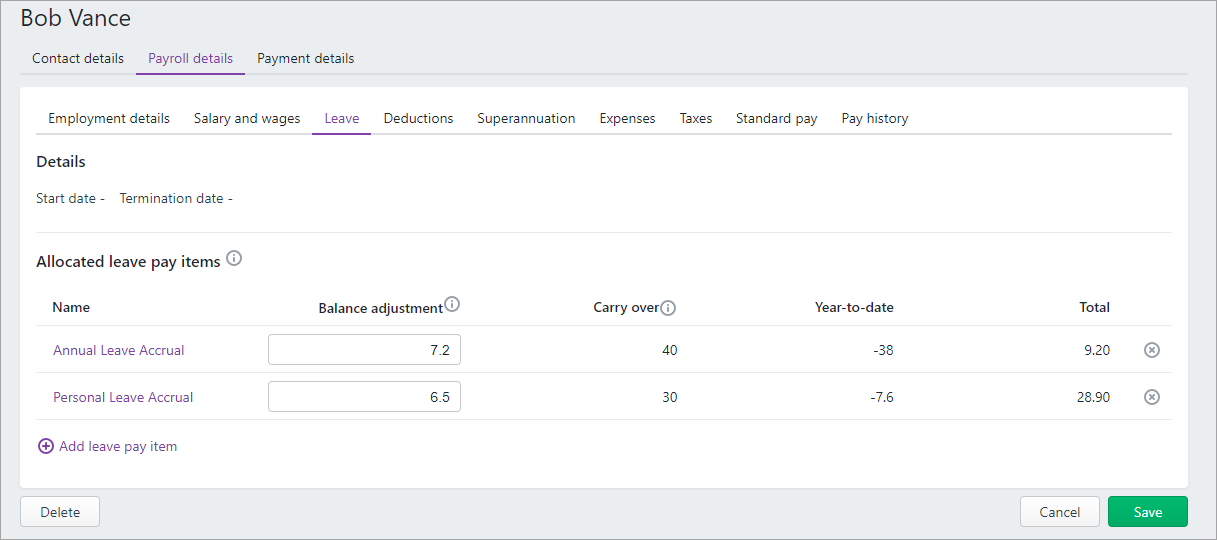The width and height of the screenshot is (1217, 540).
Task: Click the Balance adjustment info icon
Action: (452, 305)
